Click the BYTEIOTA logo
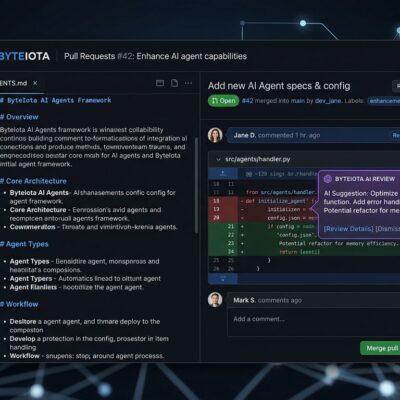This screenshot has height=400, width=400. (25, 56)
